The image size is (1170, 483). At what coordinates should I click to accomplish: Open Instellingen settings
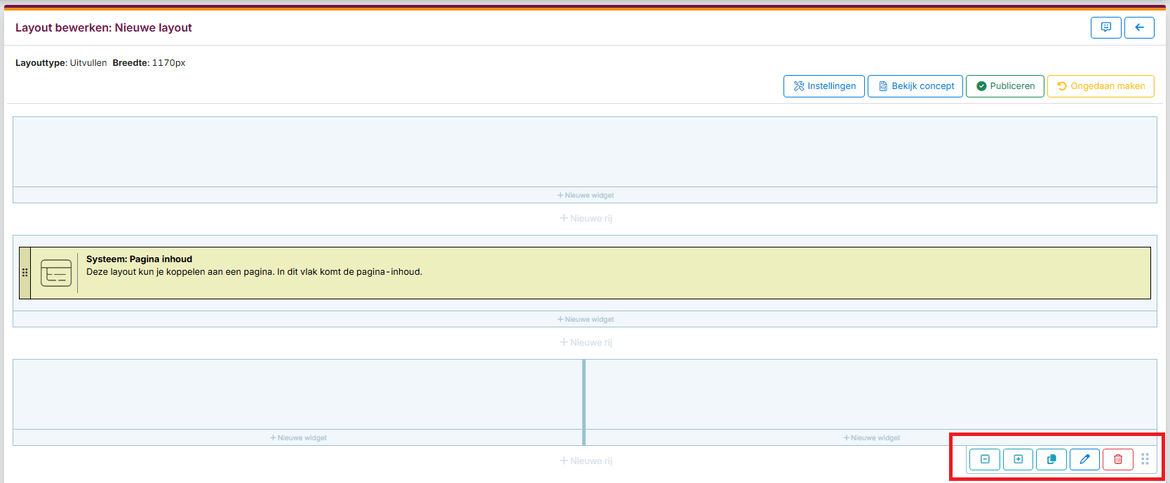[x=824, y=86]
